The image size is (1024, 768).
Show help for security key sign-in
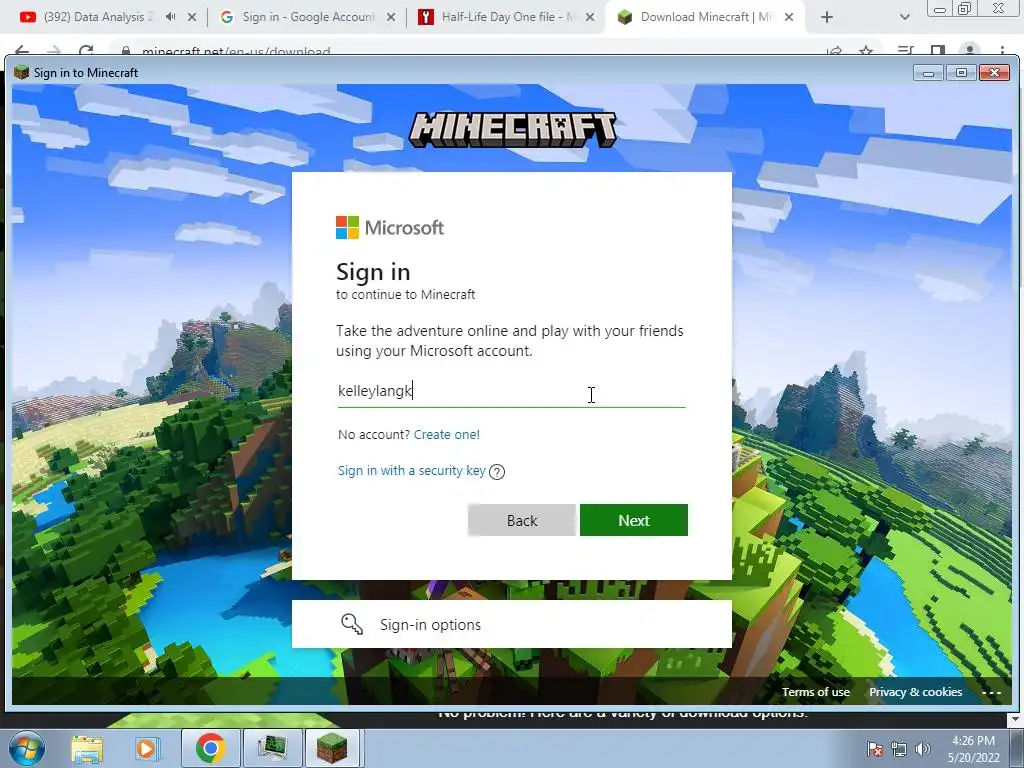coord(497,472)
